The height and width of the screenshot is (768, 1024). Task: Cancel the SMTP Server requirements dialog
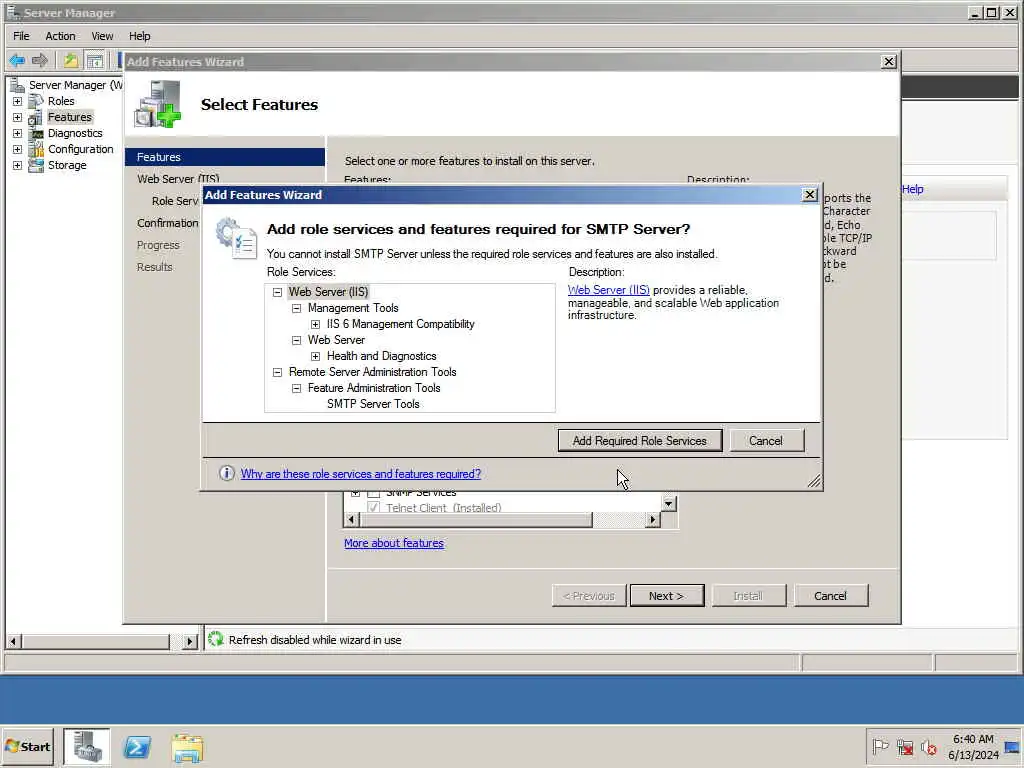766,441
